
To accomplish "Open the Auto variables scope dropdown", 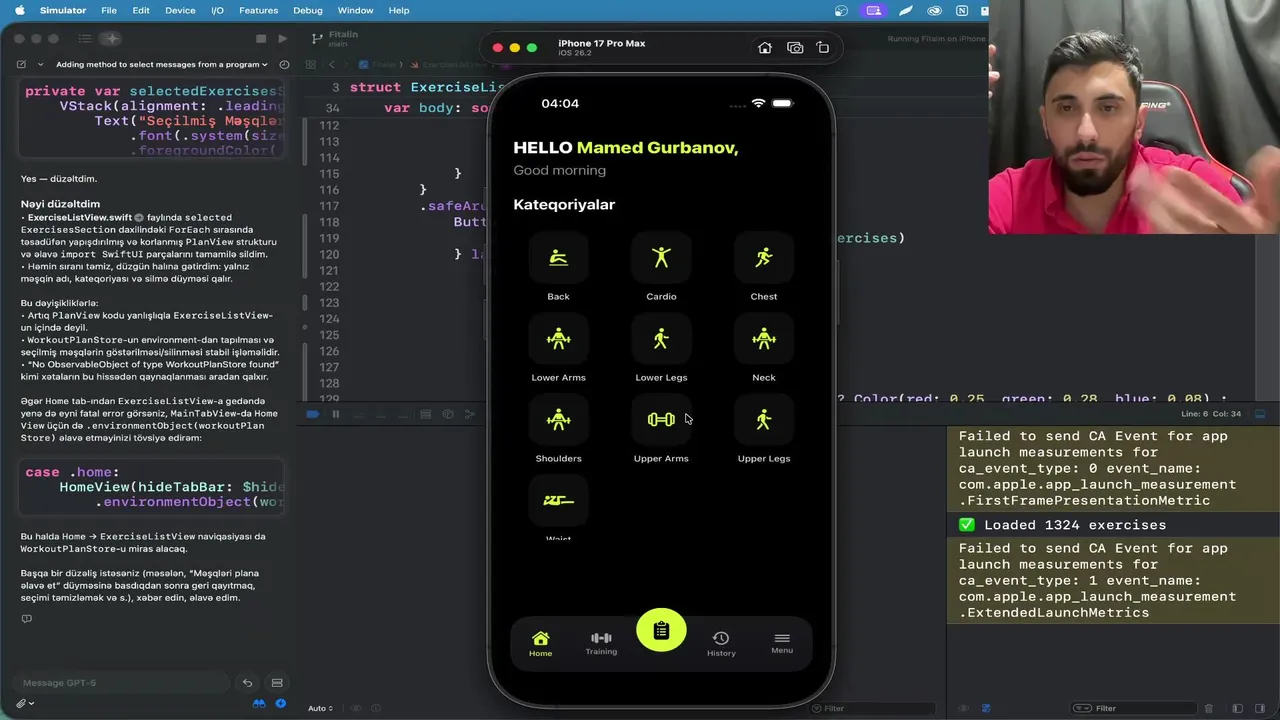I will click(320, 708).
